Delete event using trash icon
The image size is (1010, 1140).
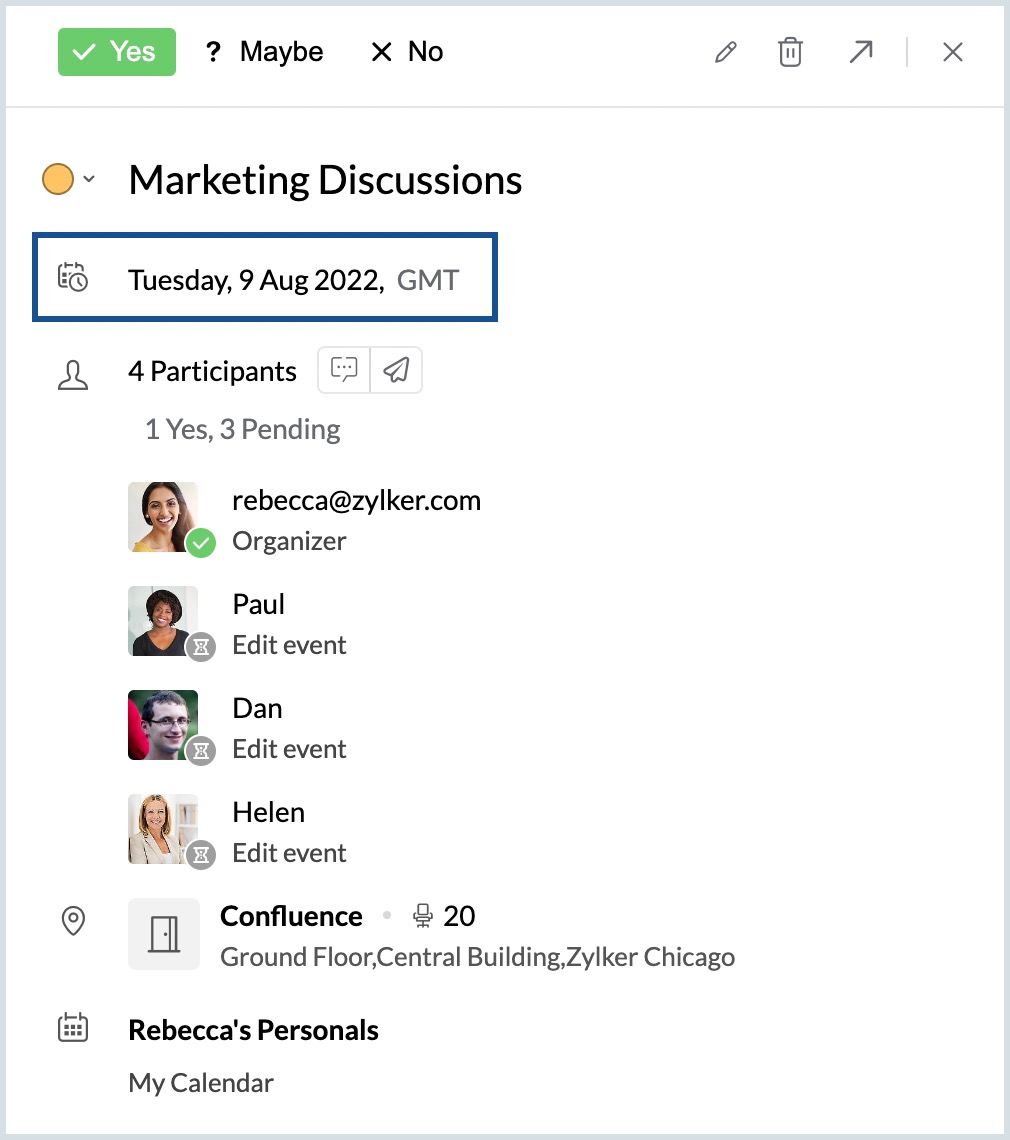790,53
